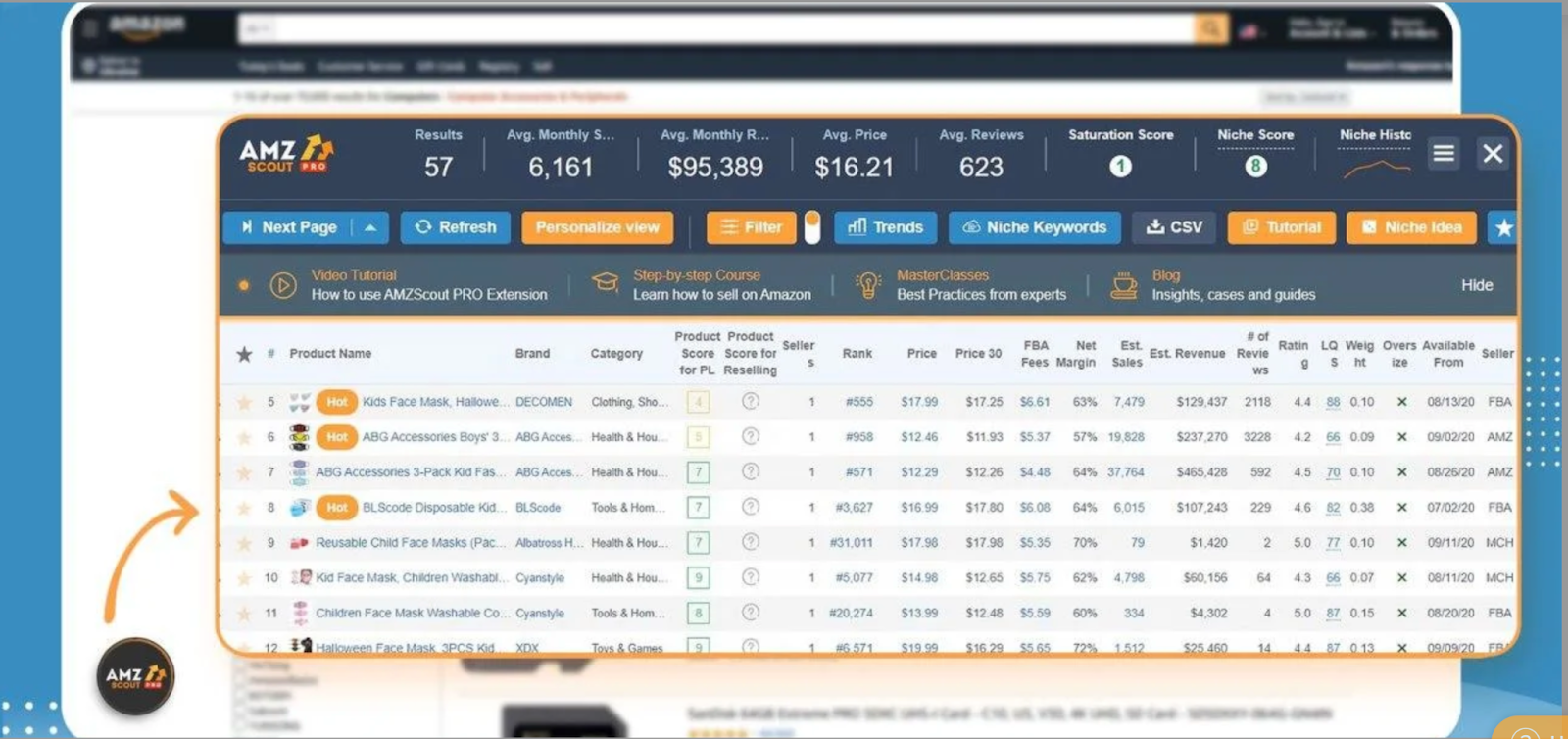The image size is (1568, 739).
Task: Open the Trends chart
Action: click(886, 227)
